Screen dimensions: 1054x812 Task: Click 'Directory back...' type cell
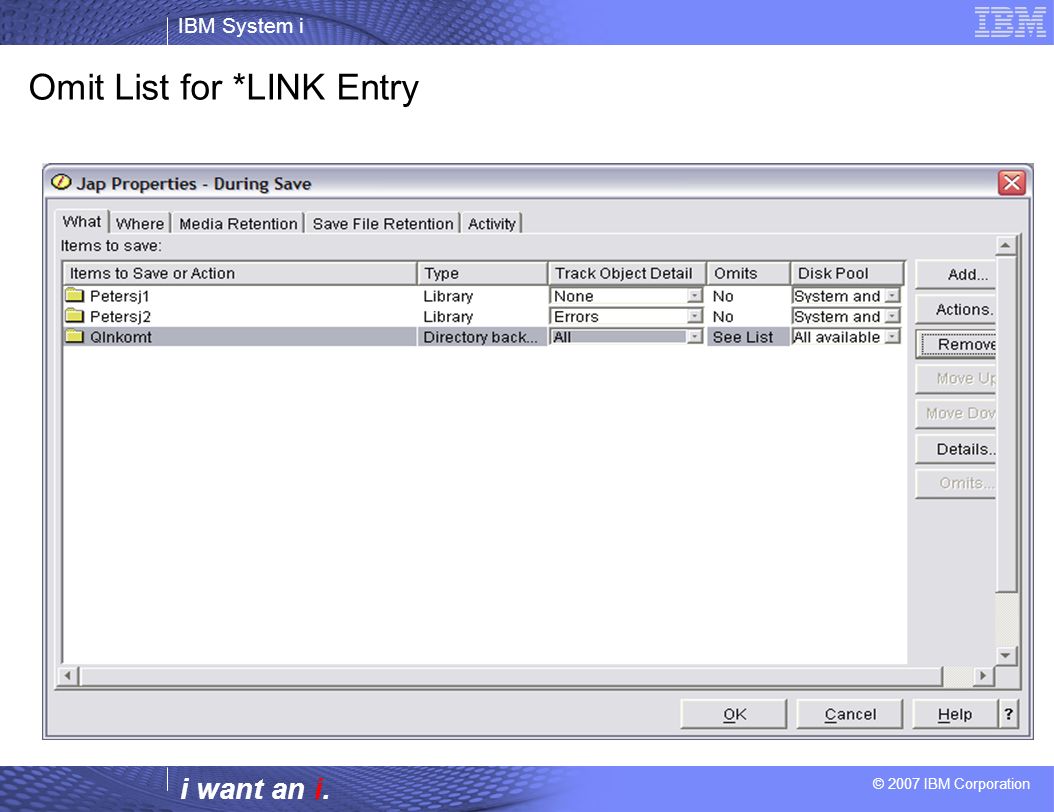point(480,337)
